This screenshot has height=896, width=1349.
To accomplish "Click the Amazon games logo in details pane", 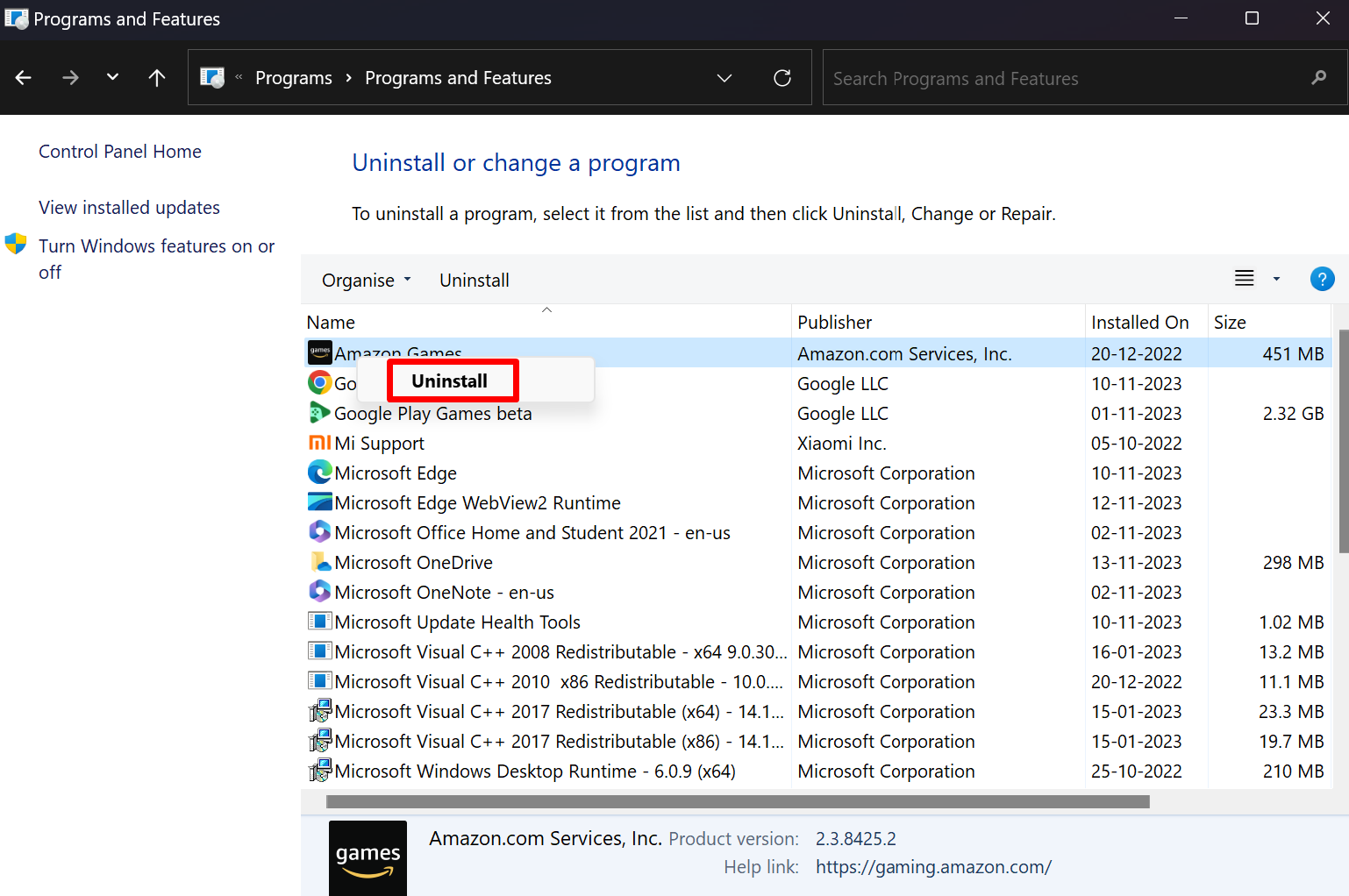I will (368, 857).
